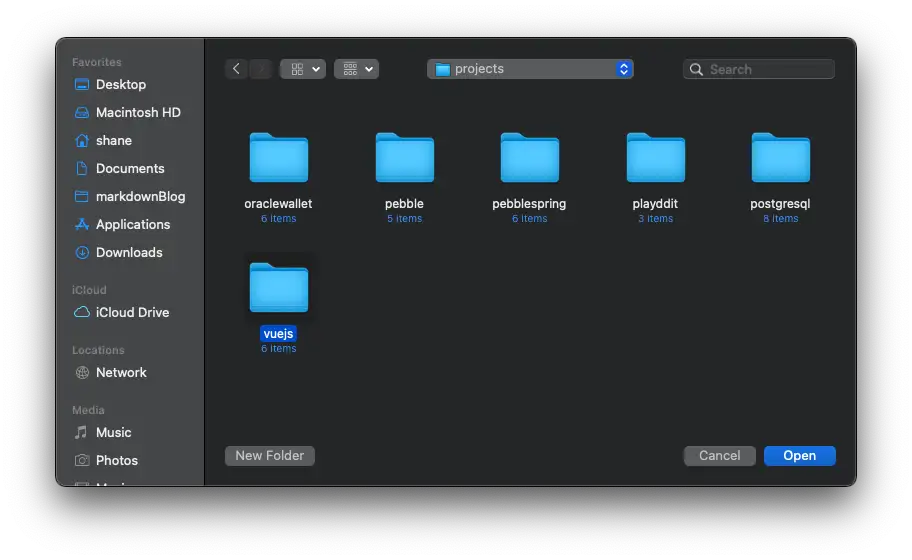The width and height of the screenshot is (912, 560).
Task: Click the "Desktop" sidebar label
Action: pyautogui.click(x=121, y=84)
